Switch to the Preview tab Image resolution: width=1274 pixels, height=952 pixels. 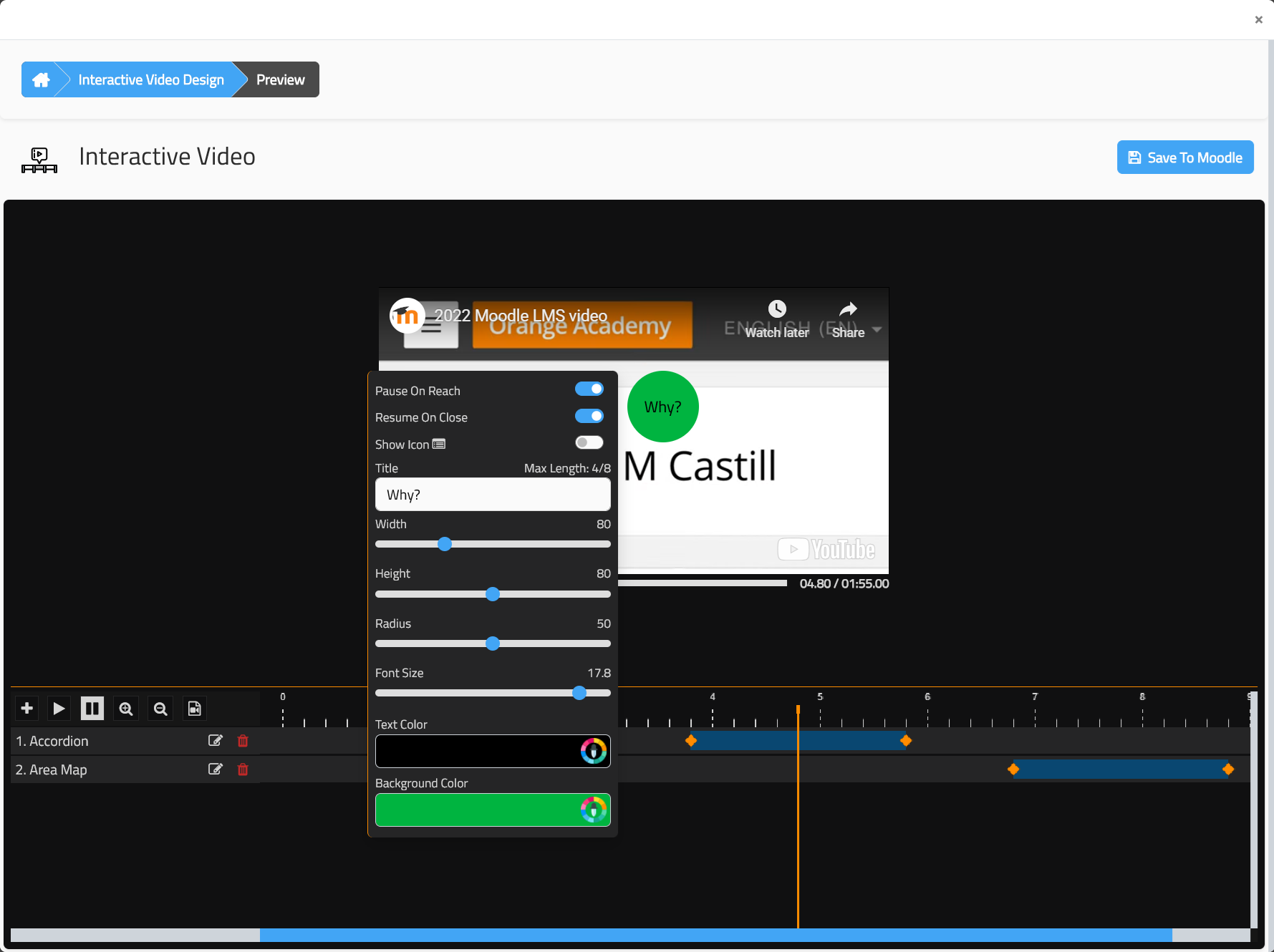[280, 79]
